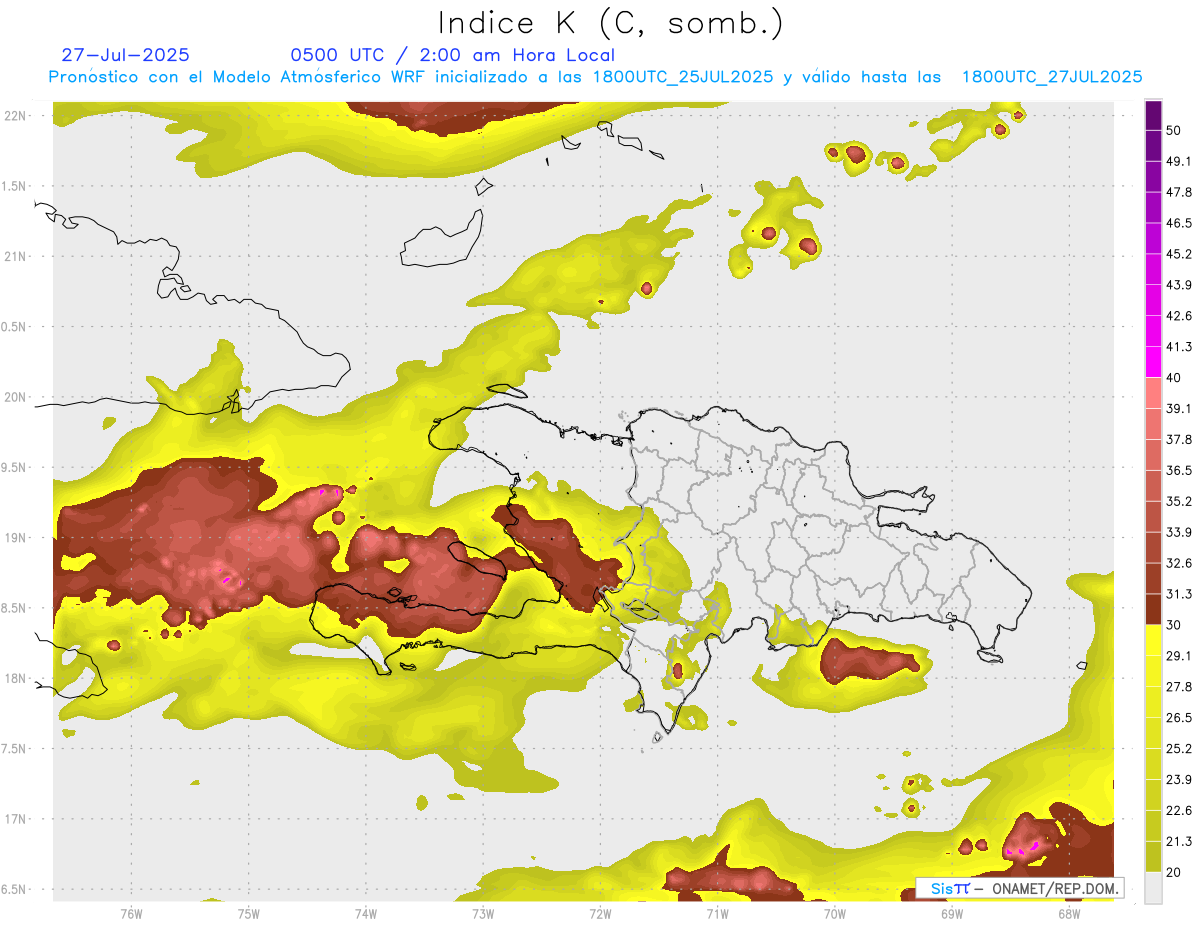Image resolution: width=1200 pixels, height=927 pixels.
Task: Click the legend value "21.3"
Action: (x=1179, y=842)
